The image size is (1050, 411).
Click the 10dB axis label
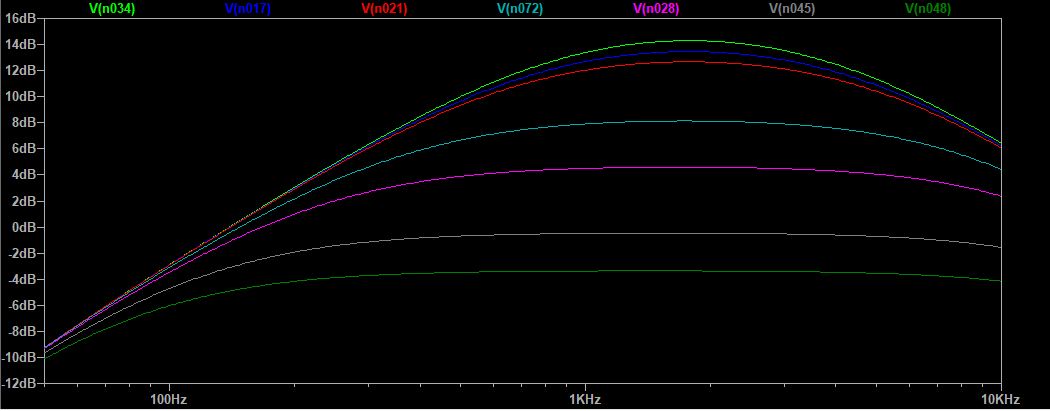click(19, 96)
